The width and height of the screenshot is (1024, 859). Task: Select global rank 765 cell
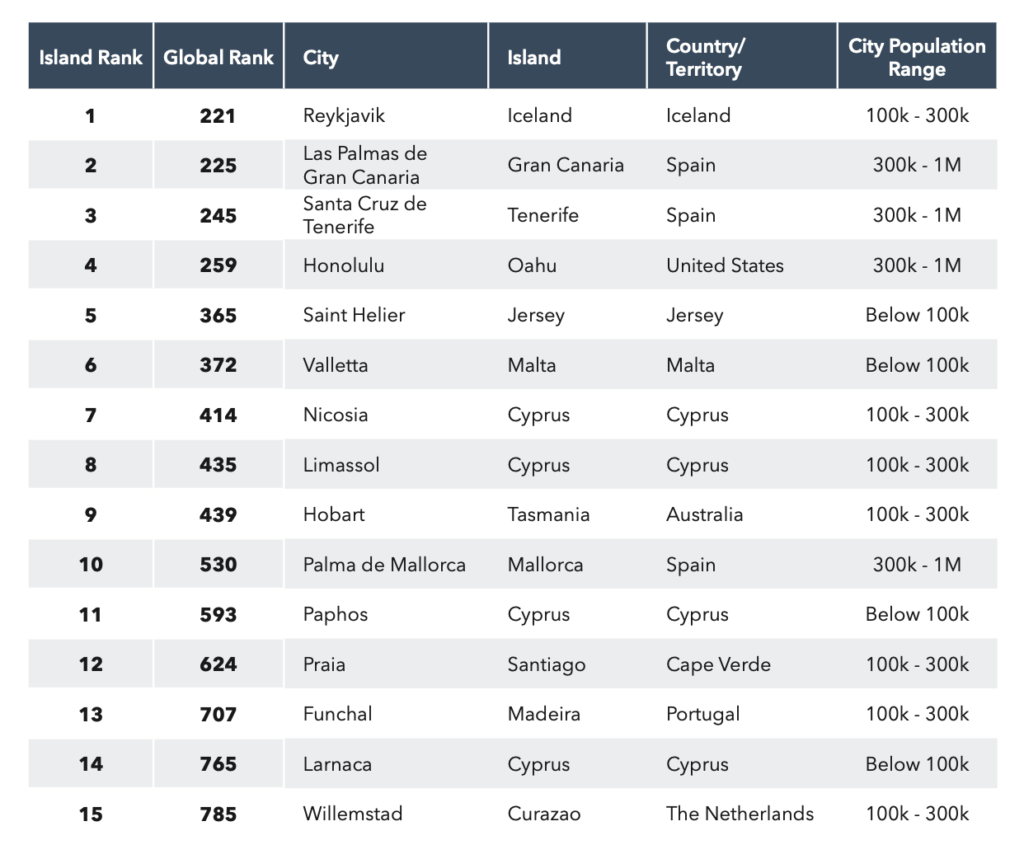click(x=218, y=764)
